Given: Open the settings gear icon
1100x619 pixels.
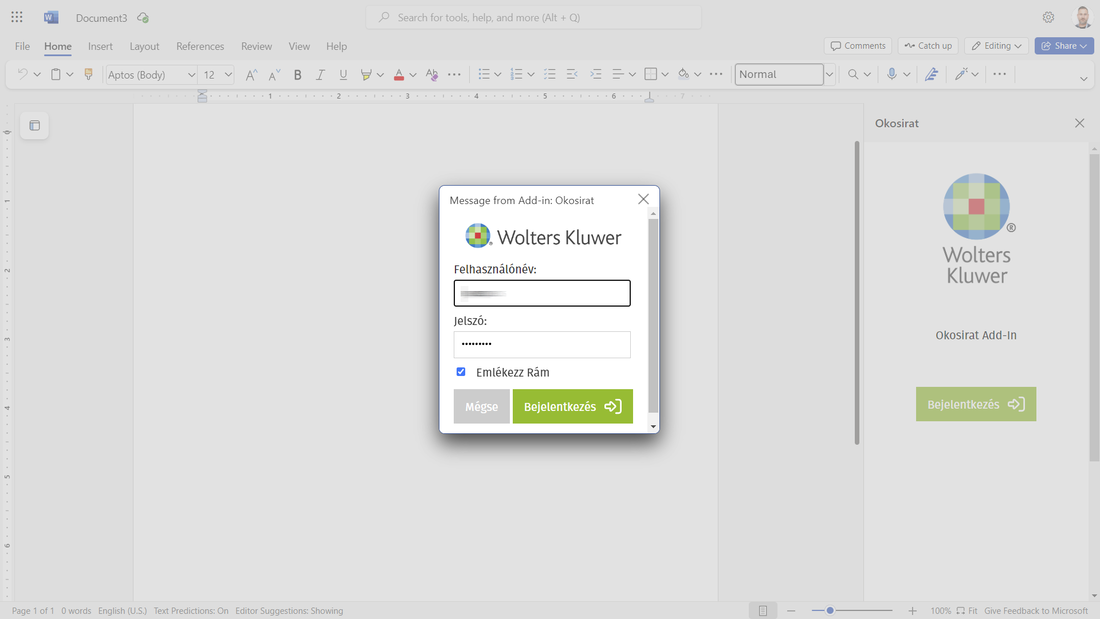Looking at the screenshot, I should click(x=1048, y=17).
